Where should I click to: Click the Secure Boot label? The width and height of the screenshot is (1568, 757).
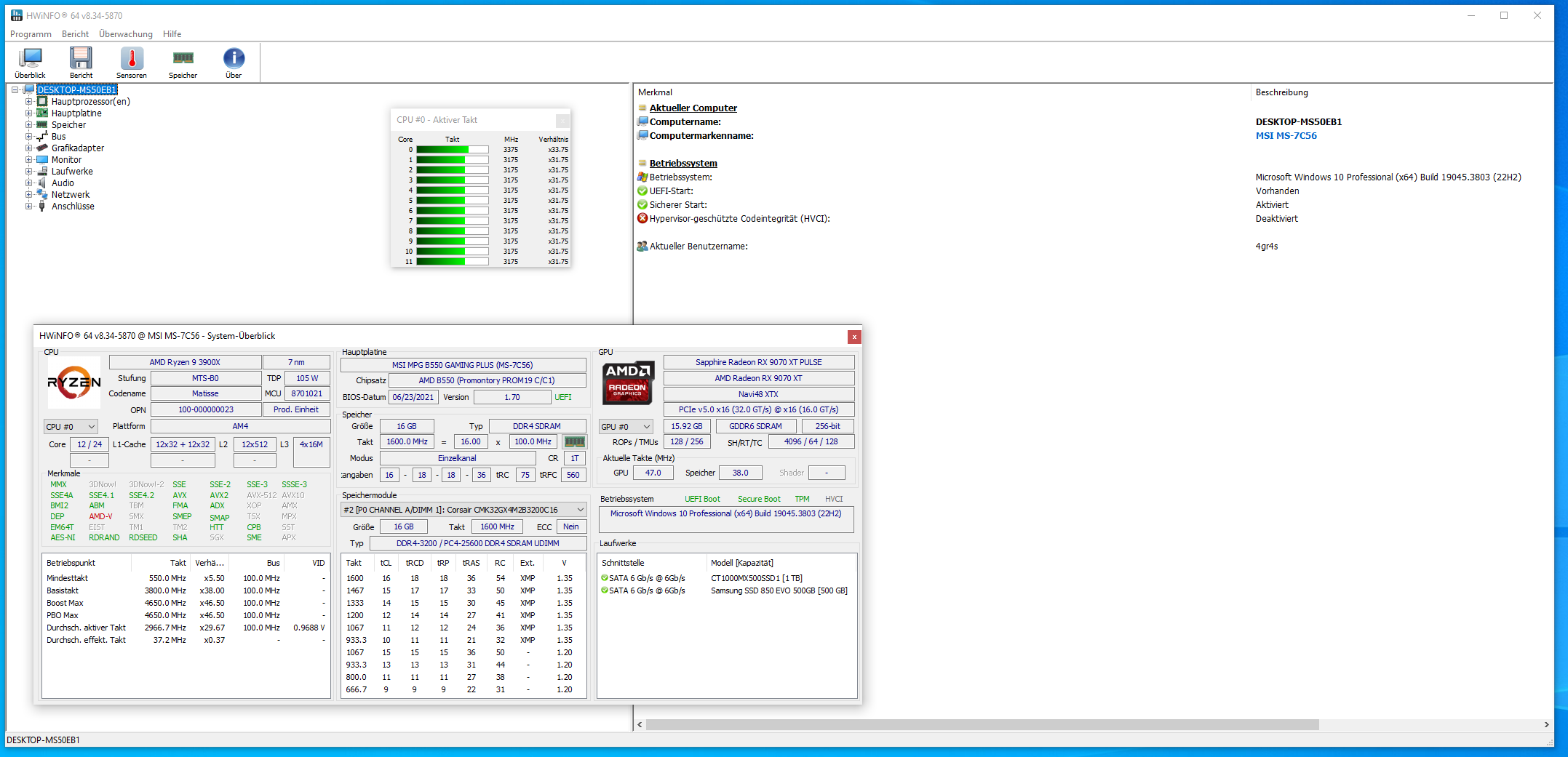[x=759, y=499]
